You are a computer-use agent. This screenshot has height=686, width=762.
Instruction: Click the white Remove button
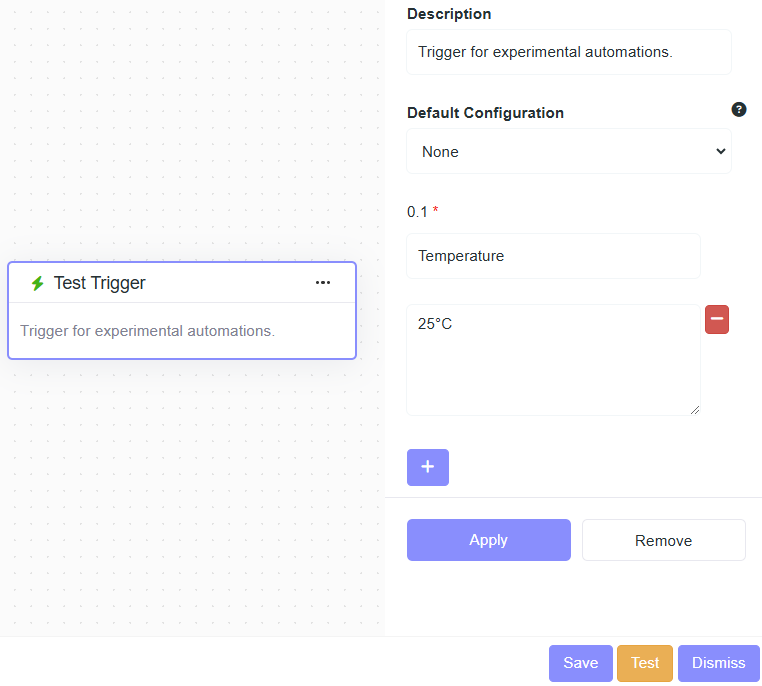[663, 540]
